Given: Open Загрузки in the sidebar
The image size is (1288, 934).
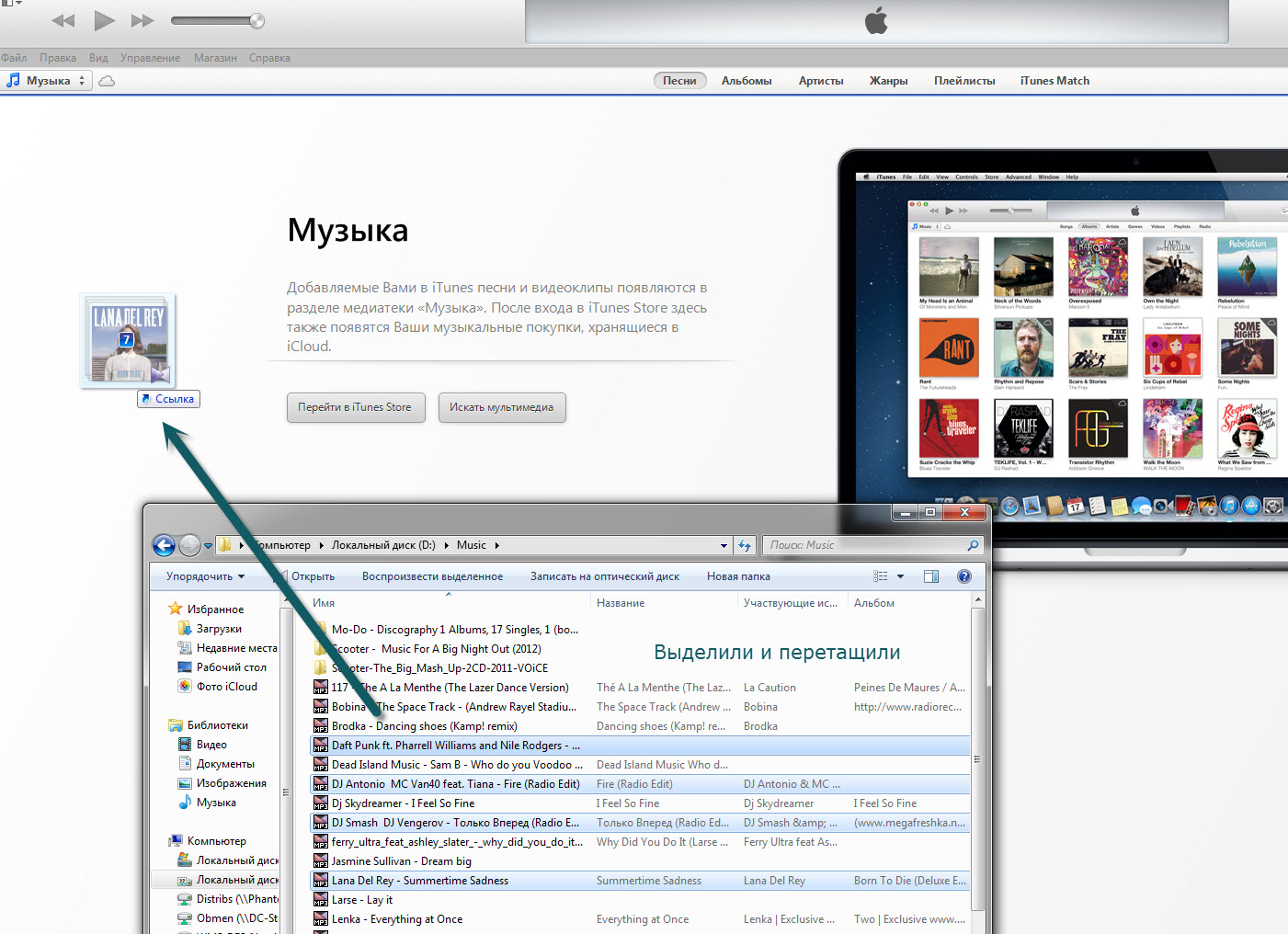Looking at the screenshot, I should click(210, 629).
